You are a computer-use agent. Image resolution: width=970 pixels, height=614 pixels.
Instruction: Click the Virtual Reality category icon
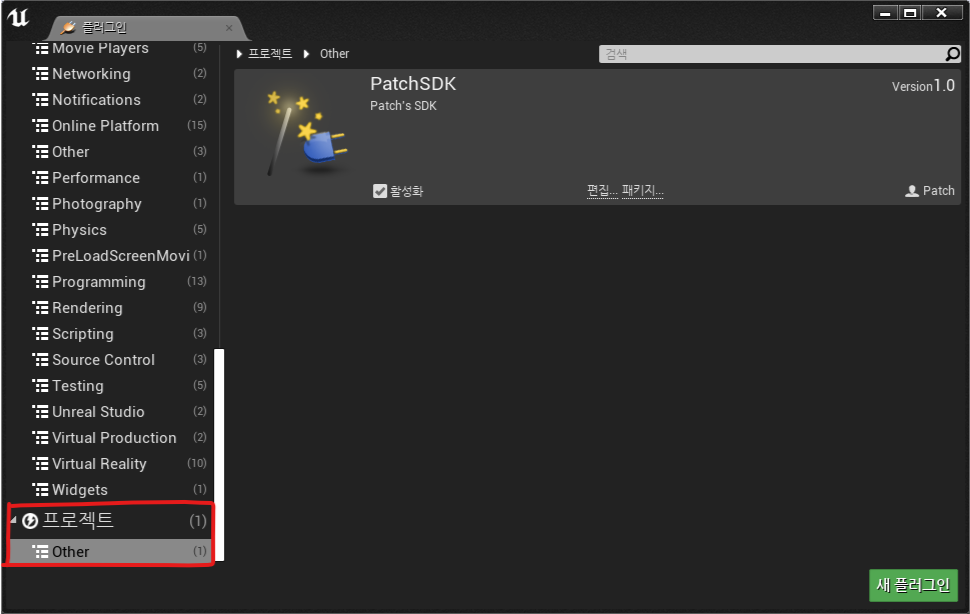40,463
